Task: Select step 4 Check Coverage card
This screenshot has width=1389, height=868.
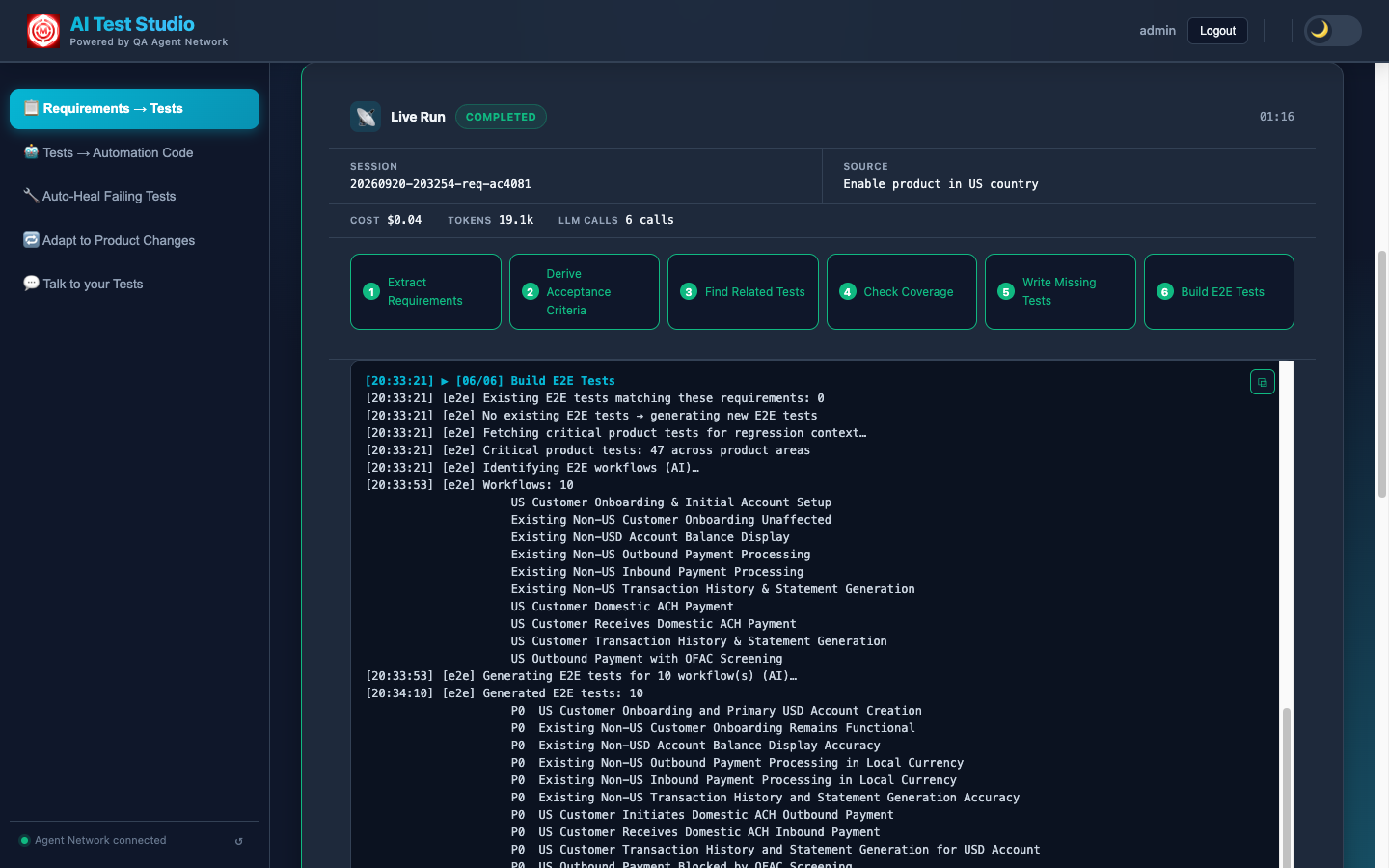Action: [x=902, y=291]
